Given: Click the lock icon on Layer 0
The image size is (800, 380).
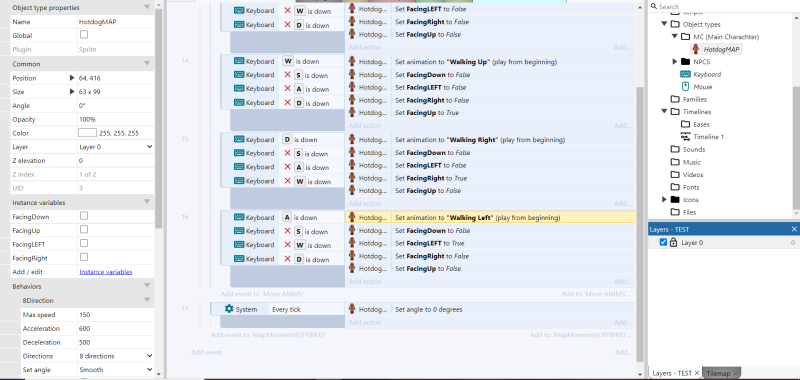Looking at the screenshot, I should pos(673,242).
